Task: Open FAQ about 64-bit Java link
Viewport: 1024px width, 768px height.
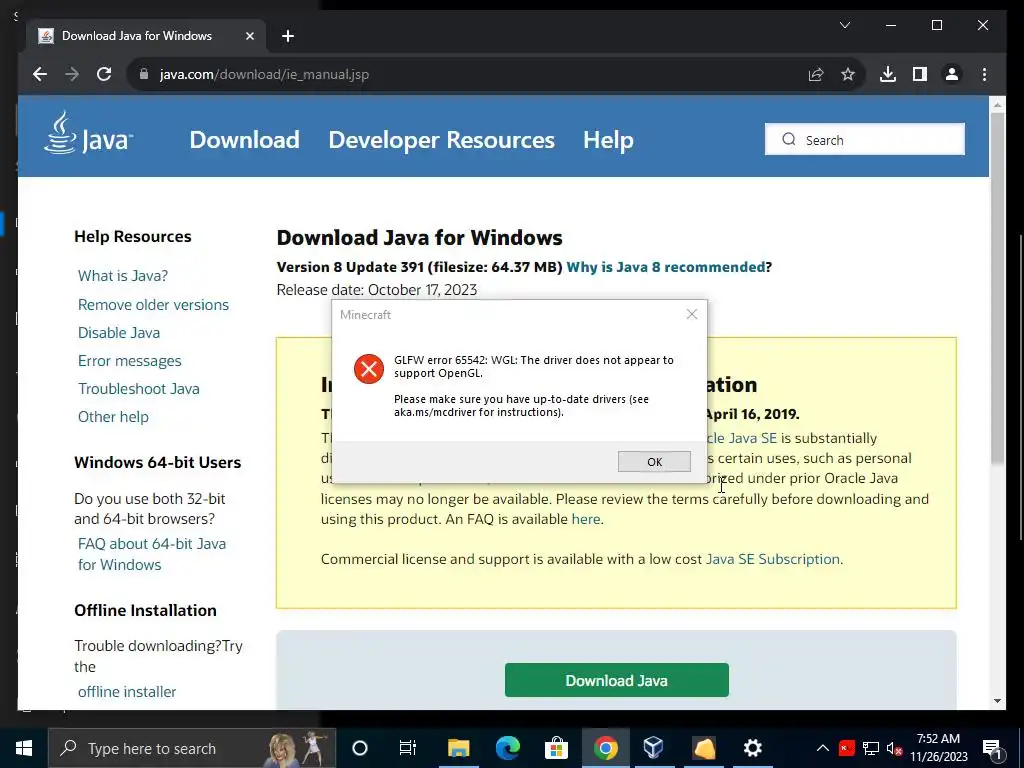Action: click(152, 554)
